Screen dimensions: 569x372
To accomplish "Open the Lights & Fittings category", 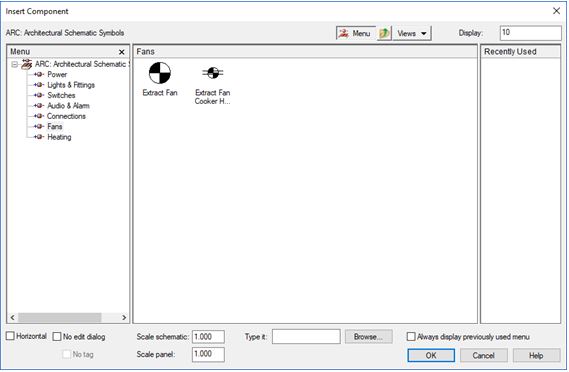I will 71,85.
